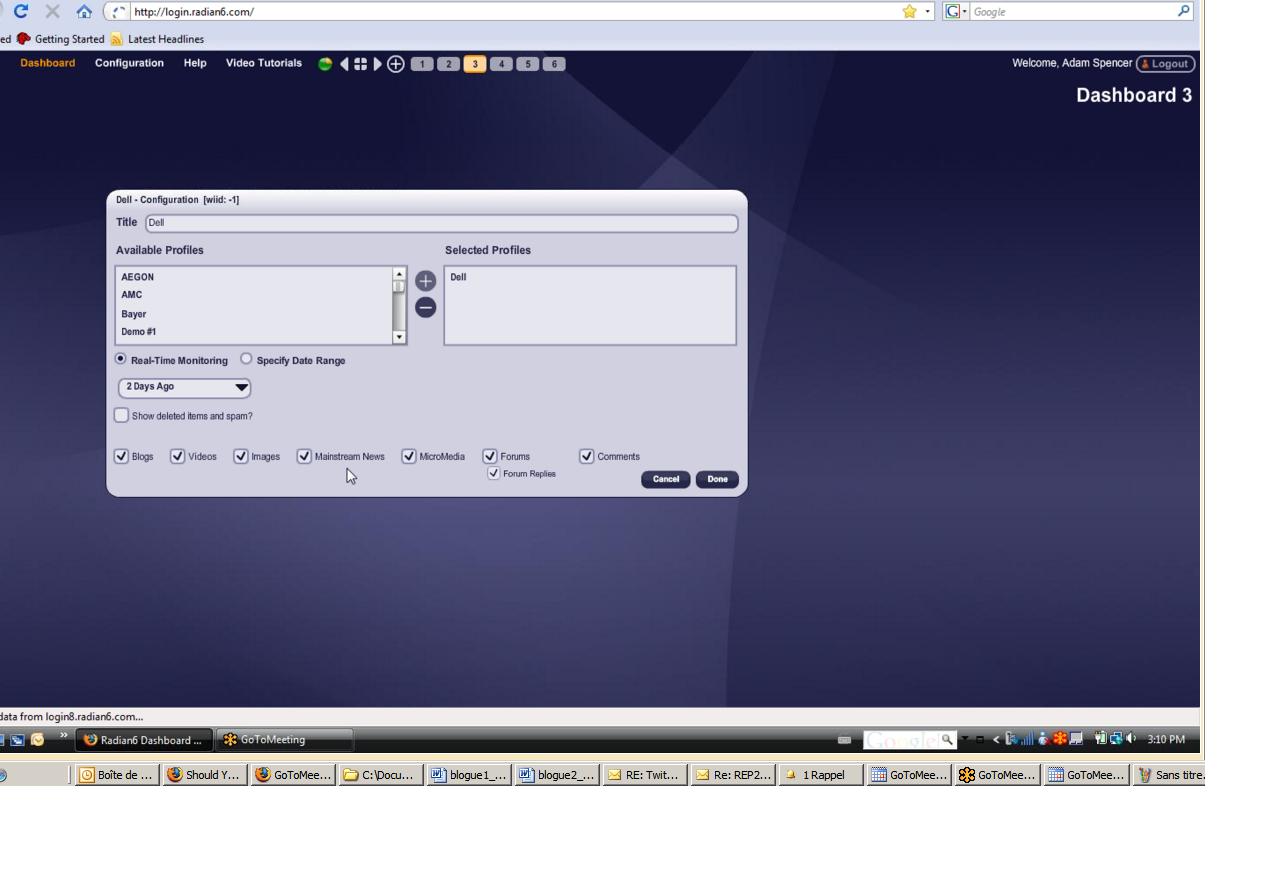Go to next dashboard with right arrow

coord(377,64)
